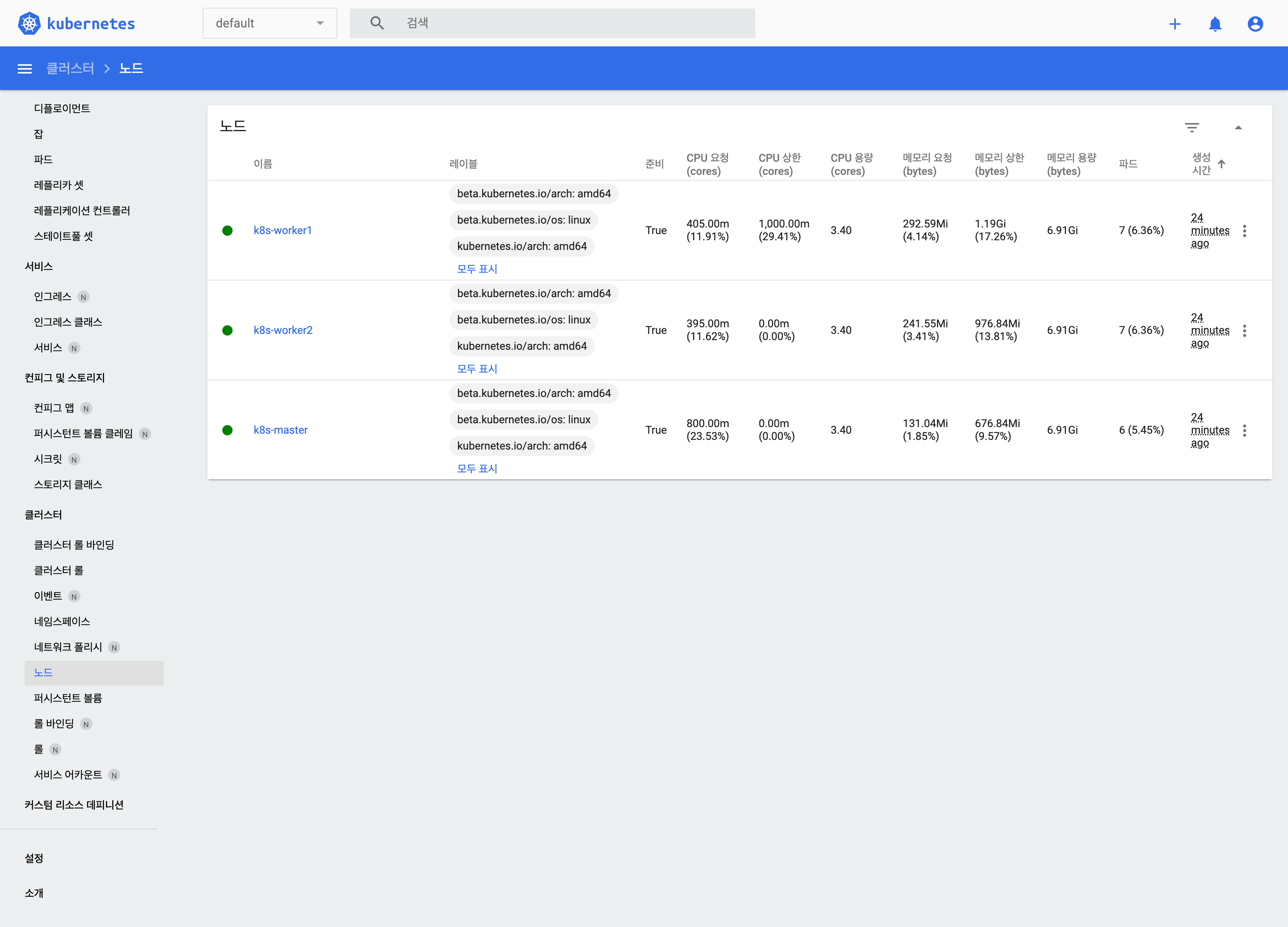Click the filter icon in 노드 card
The height and width of the screenshot is (927, 1288).
[1192, 127]
